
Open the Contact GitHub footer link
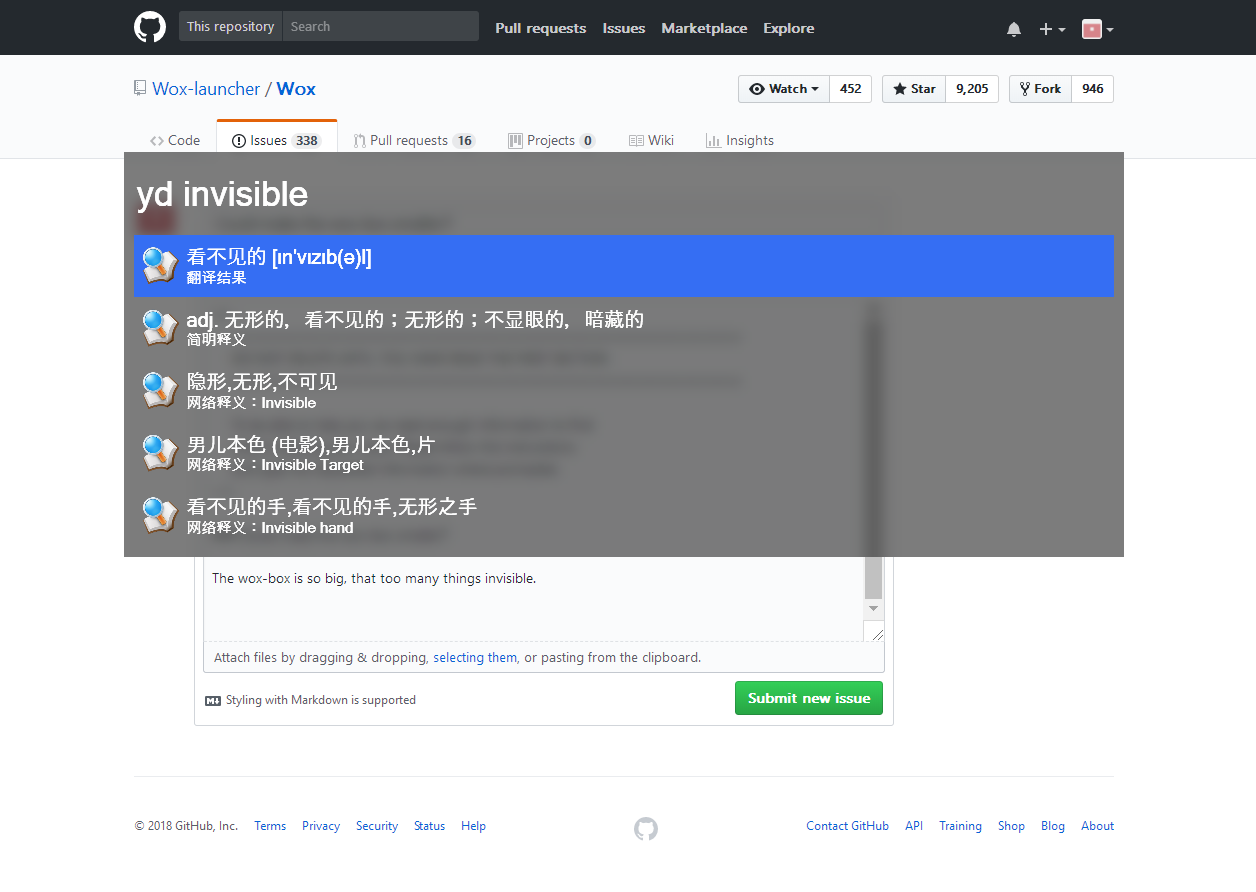click(848, 826)
